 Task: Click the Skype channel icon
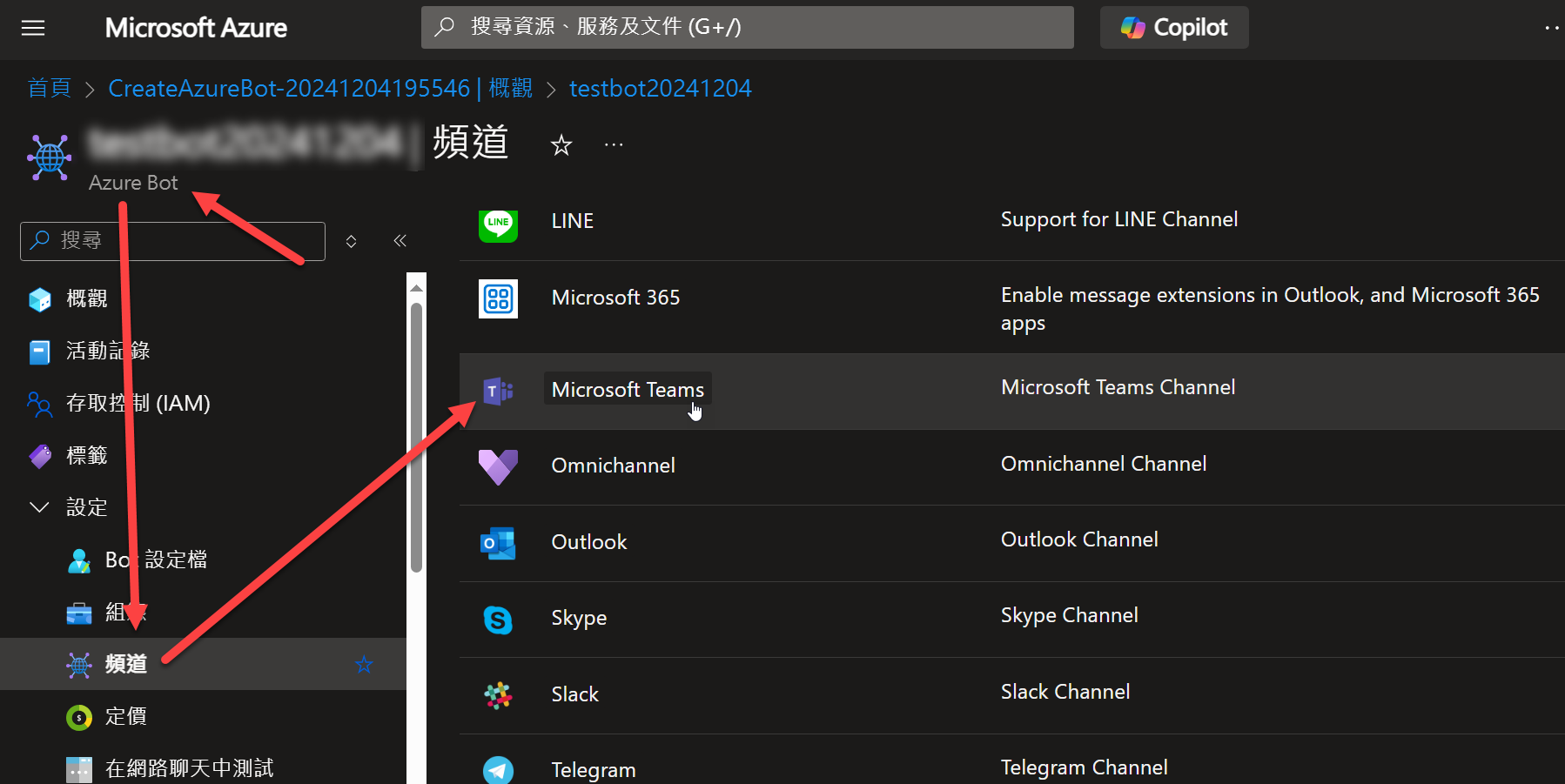click(498, 620)
